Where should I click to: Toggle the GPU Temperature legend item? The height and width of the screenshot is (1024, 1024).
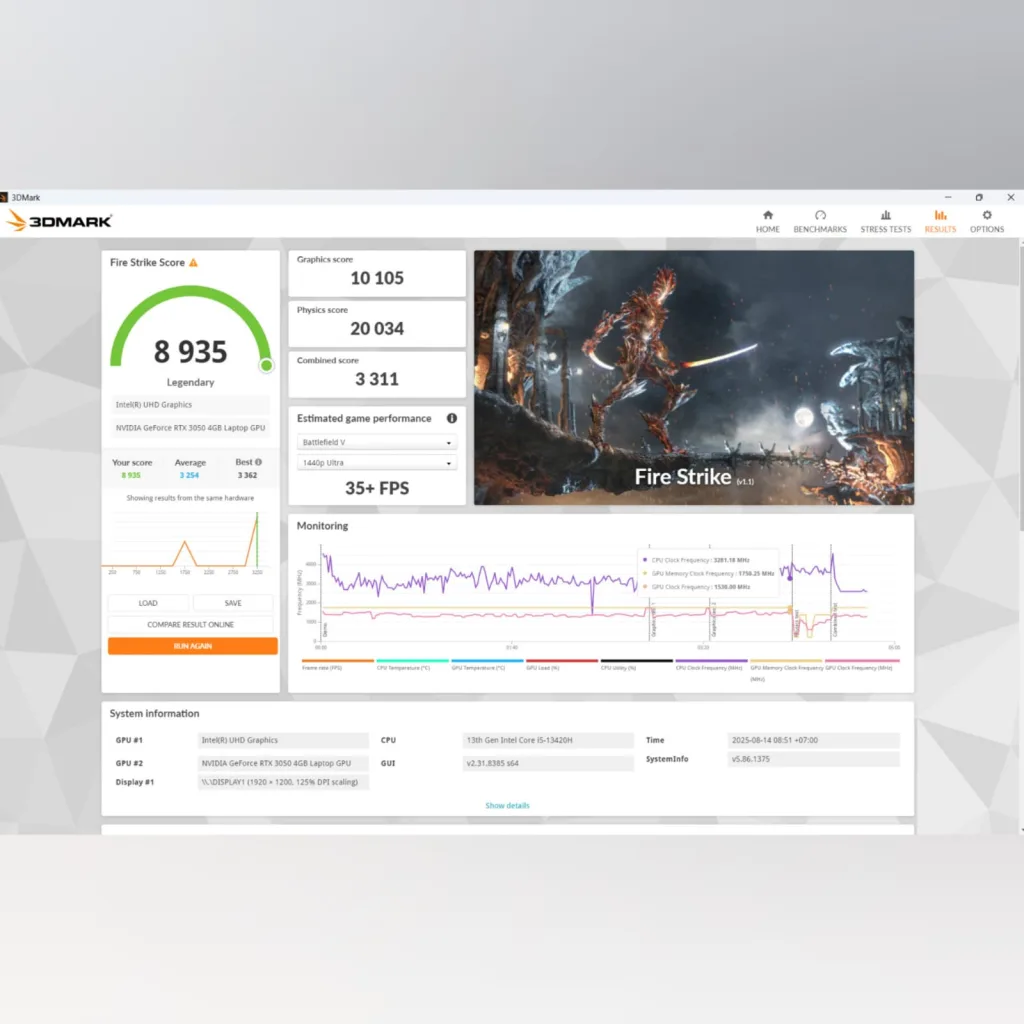487,664
